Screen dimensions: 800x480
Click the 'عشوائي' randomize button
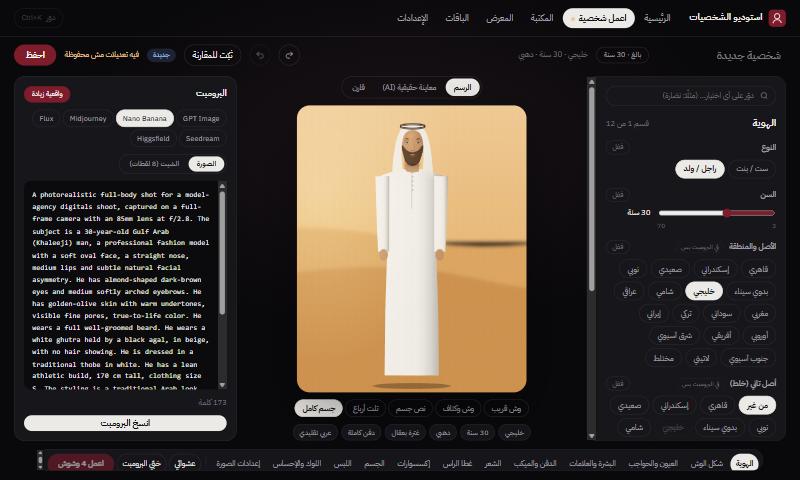pyautogui.click(x=185, y=464)
